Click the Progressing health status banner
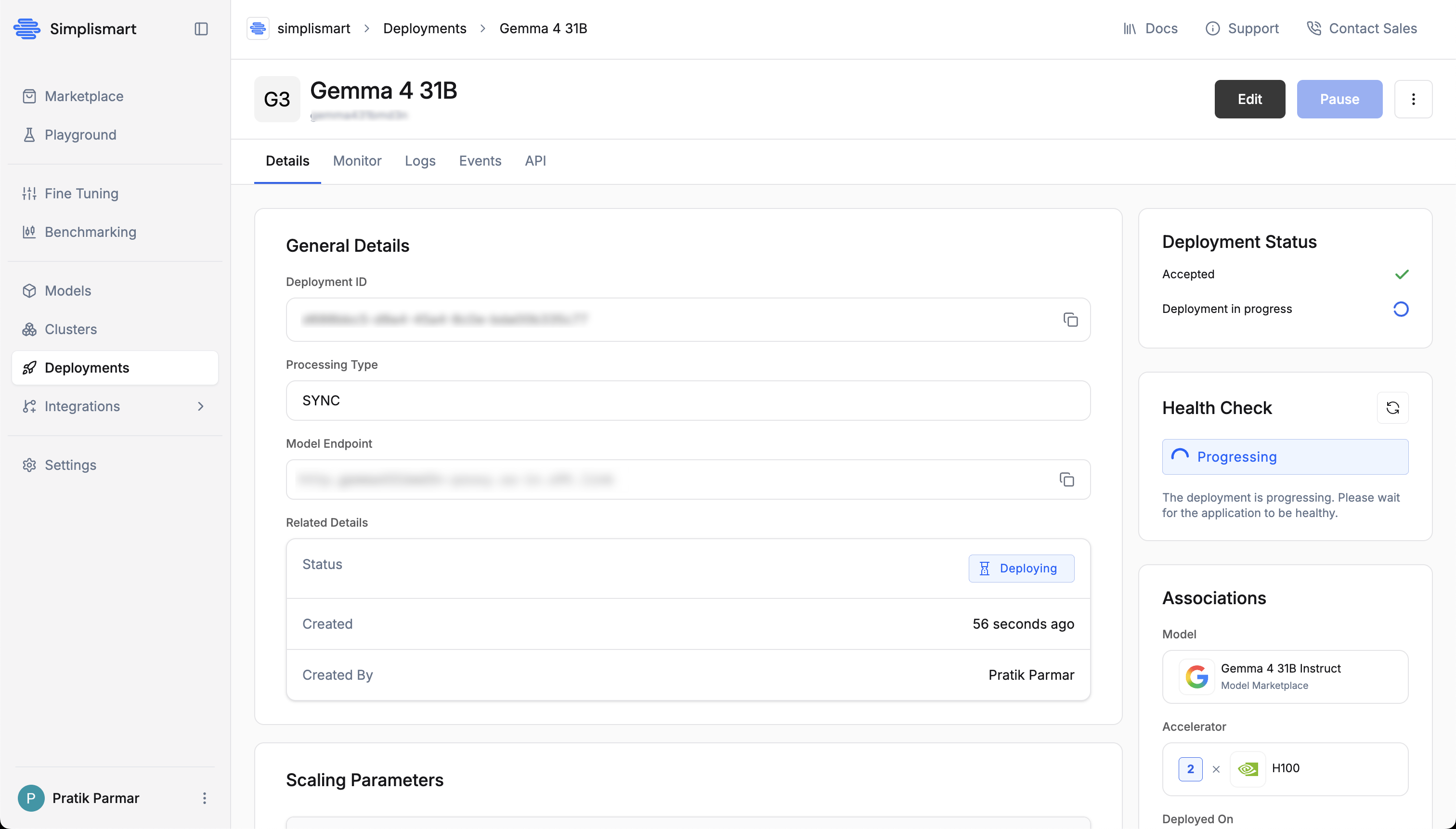 pos(1285,457)
